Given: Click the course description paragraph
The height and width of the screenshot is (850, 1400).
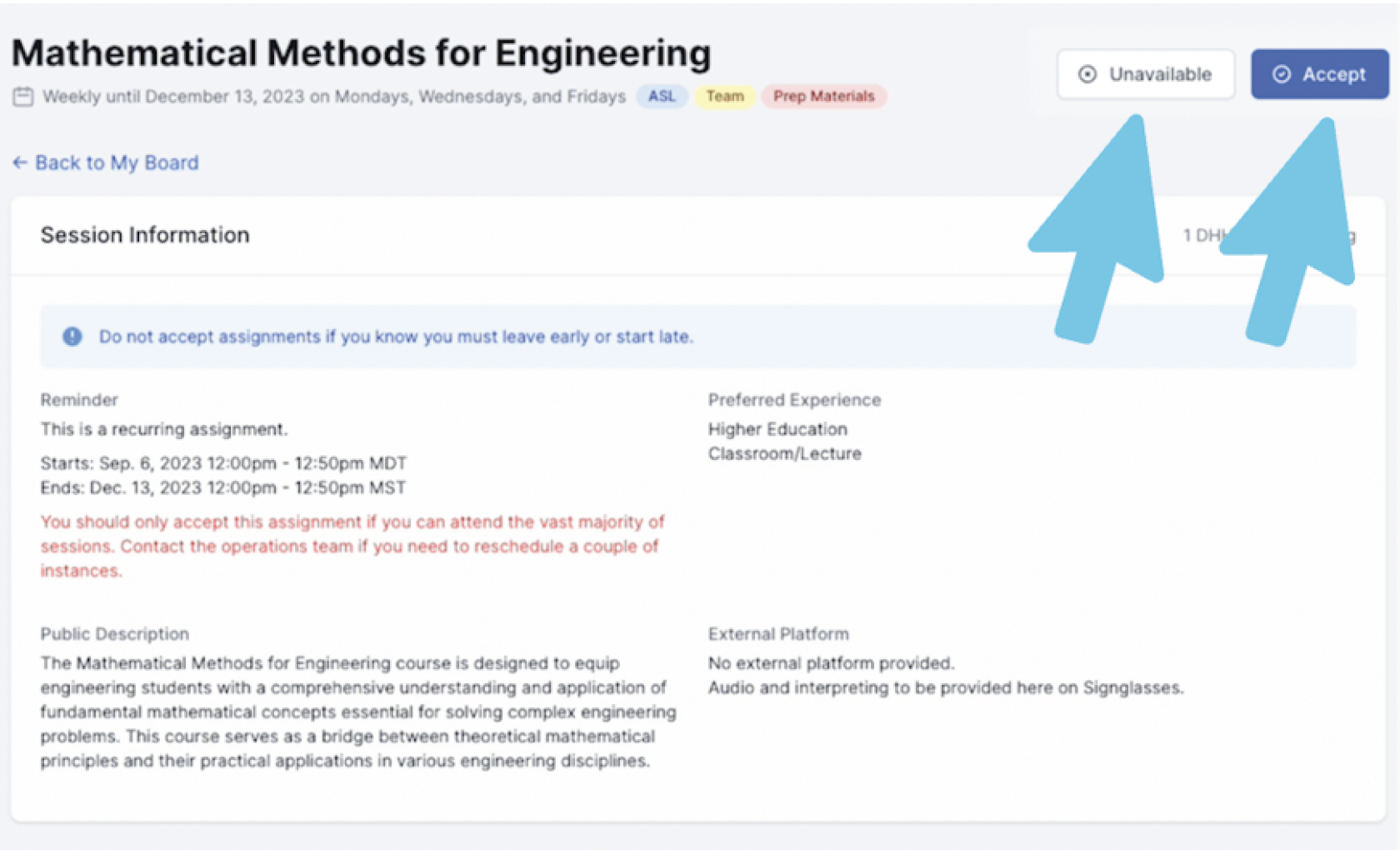Looking at the screenshot, I should pos(358,712).
